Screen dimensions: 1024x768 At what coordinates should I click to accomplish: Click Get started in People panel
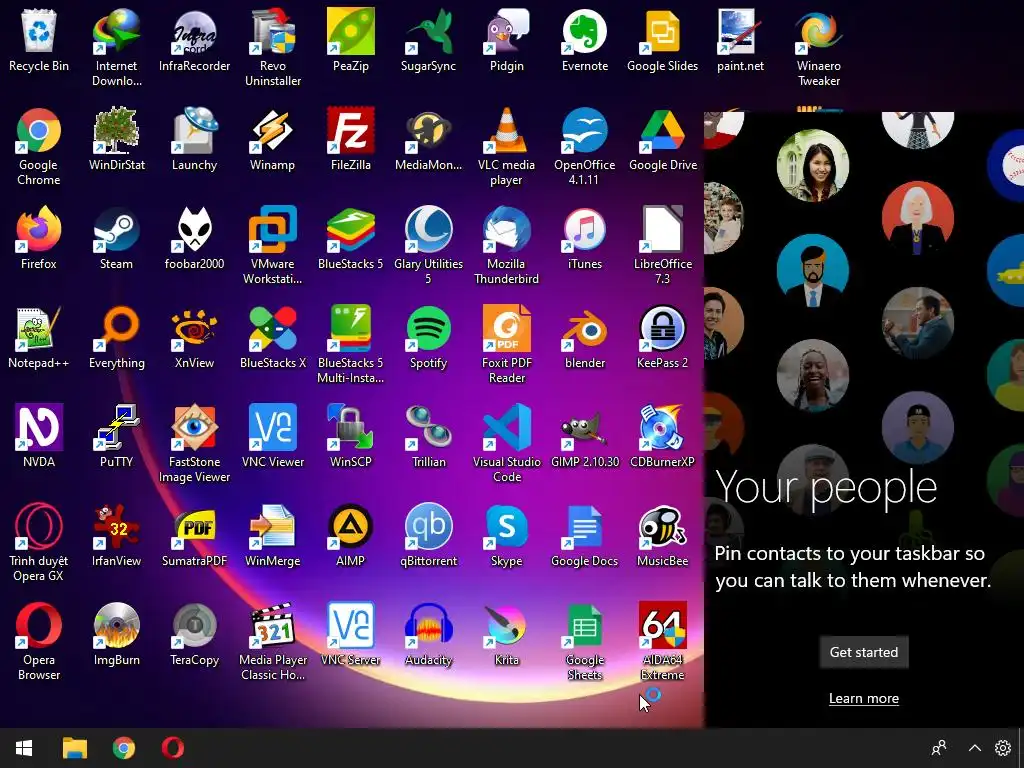pyautogui.click(x=863, y=652)
